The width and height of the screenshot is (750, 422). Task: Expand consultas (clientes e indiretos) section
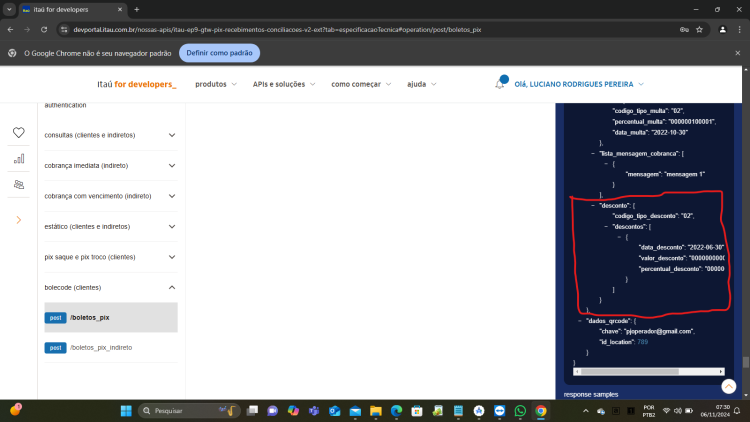click(111, 135)
